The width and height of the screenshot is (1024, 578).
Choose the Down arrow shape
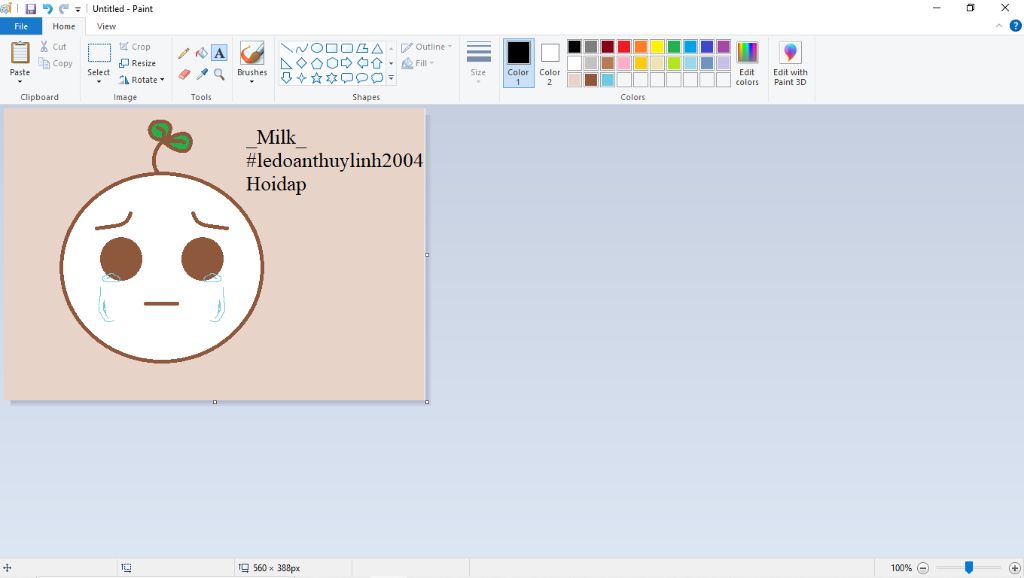pyautogui.click(x=287, y=78)
